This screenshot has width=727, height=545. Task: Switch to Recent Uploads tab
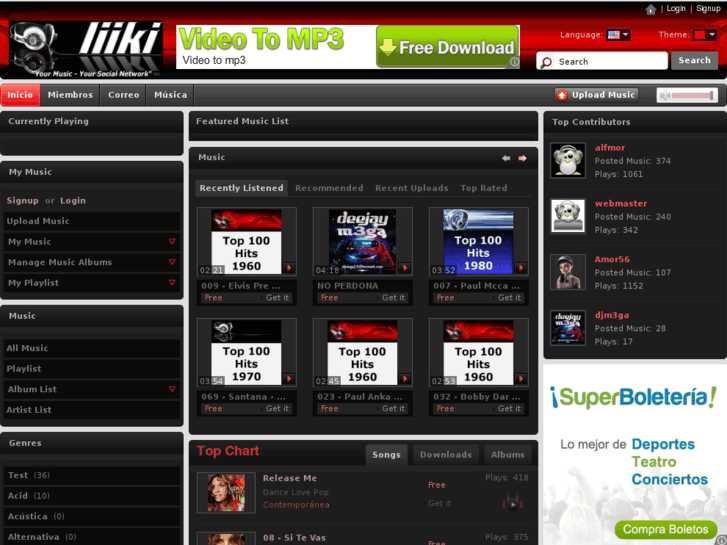(x=412, y=188)
